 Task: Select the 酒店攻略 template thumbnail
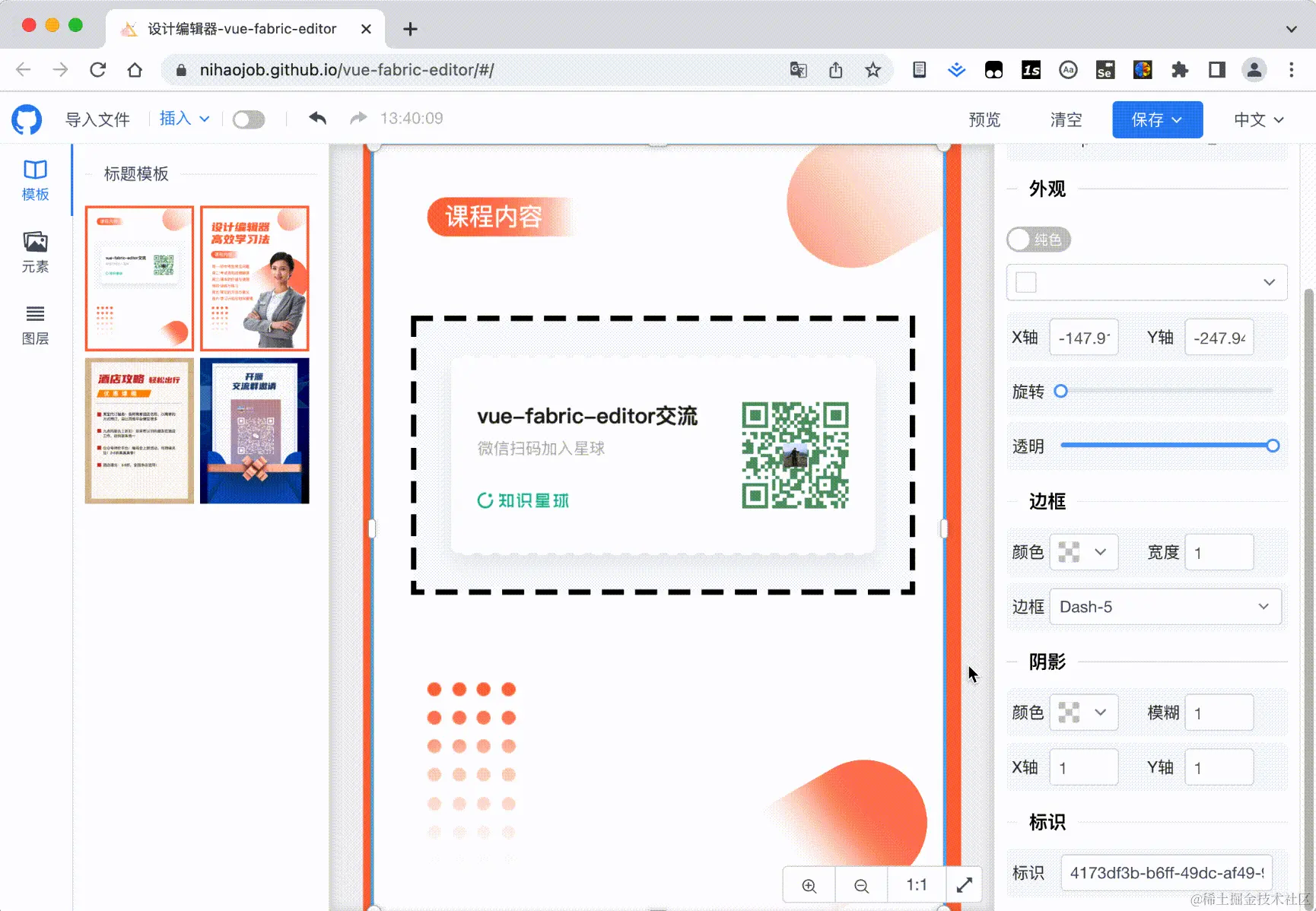[x=139, y=430]
